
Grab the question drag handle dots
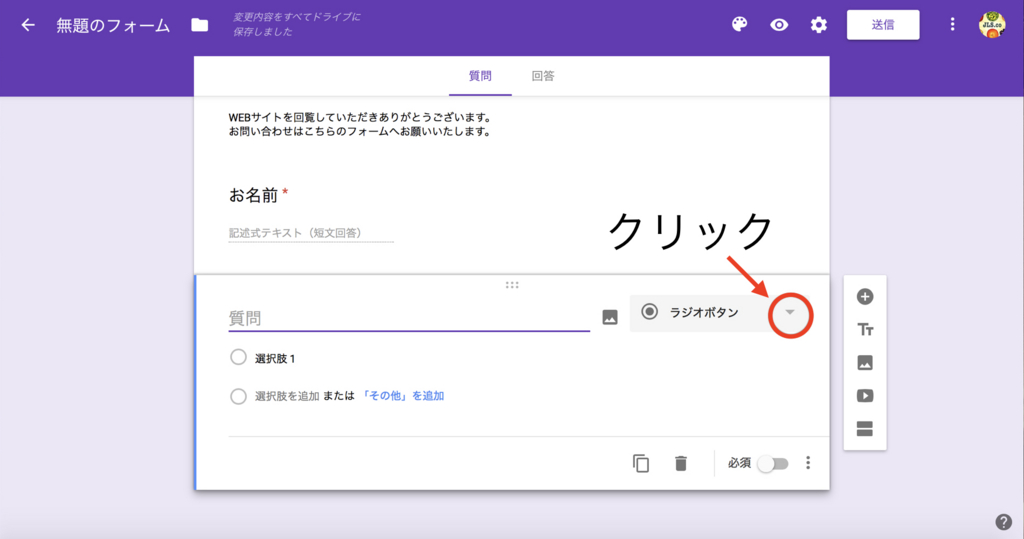click(512, 285)
